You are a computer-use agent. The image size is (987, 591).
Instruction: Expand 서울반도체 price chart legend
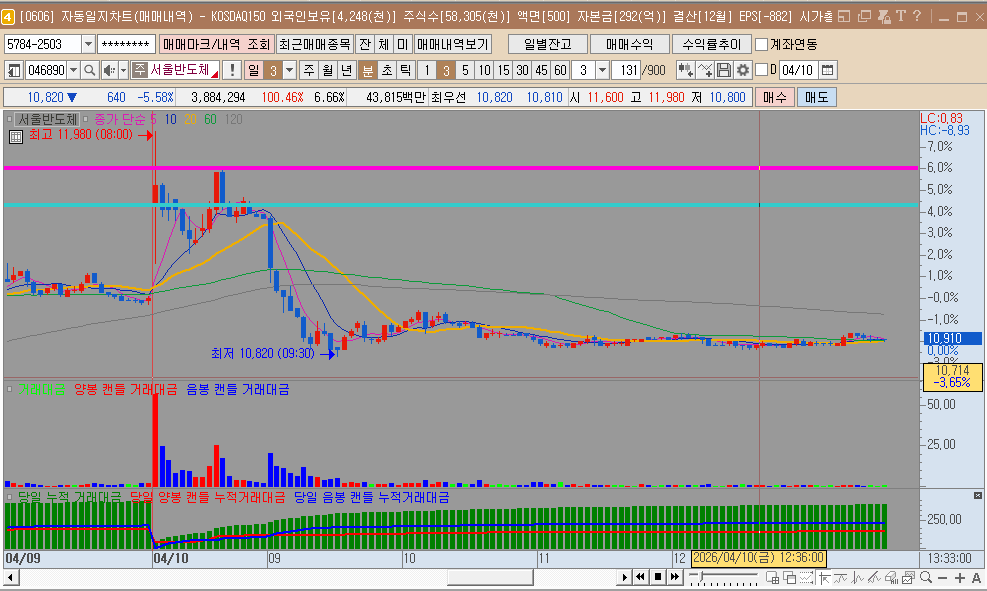9,118
